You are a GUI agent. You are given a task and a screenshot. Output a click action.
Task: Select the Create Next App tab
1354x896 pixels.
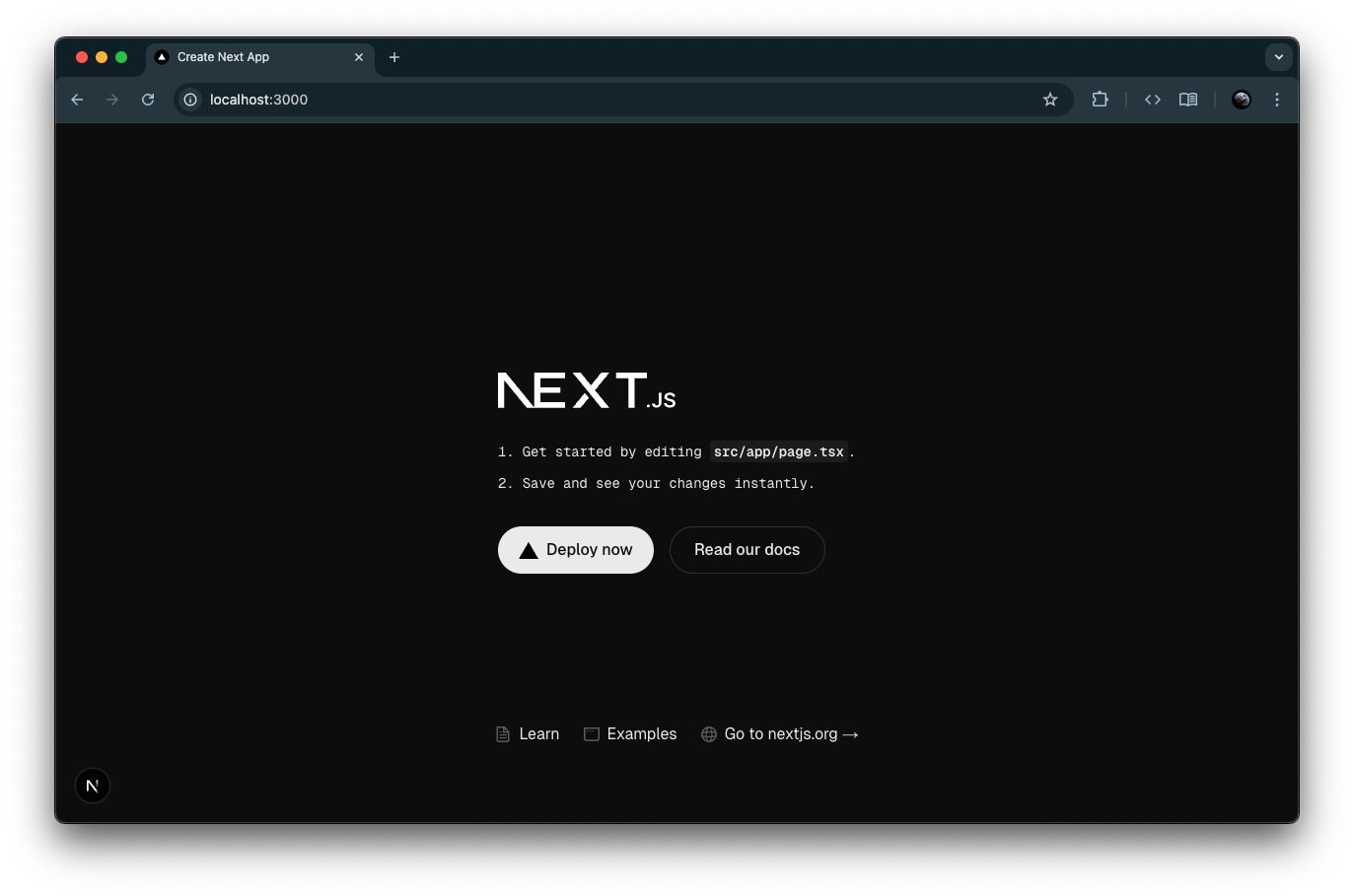coord(260,57)
